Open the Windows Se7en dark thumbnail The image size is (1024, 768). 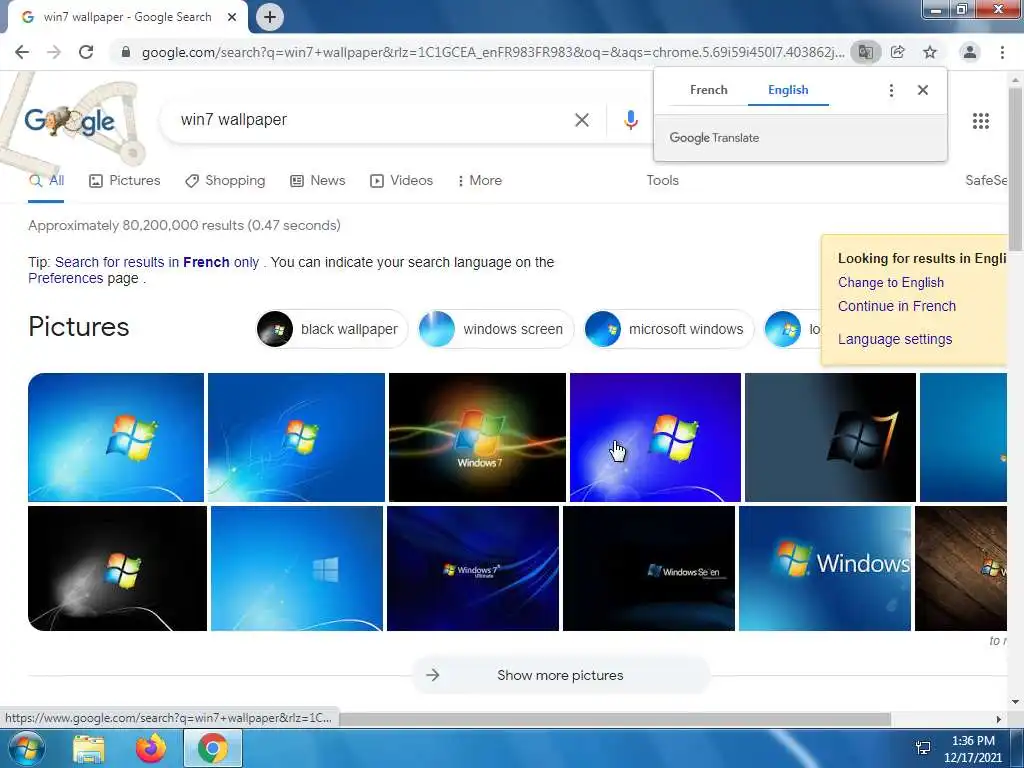coord(648,569)
